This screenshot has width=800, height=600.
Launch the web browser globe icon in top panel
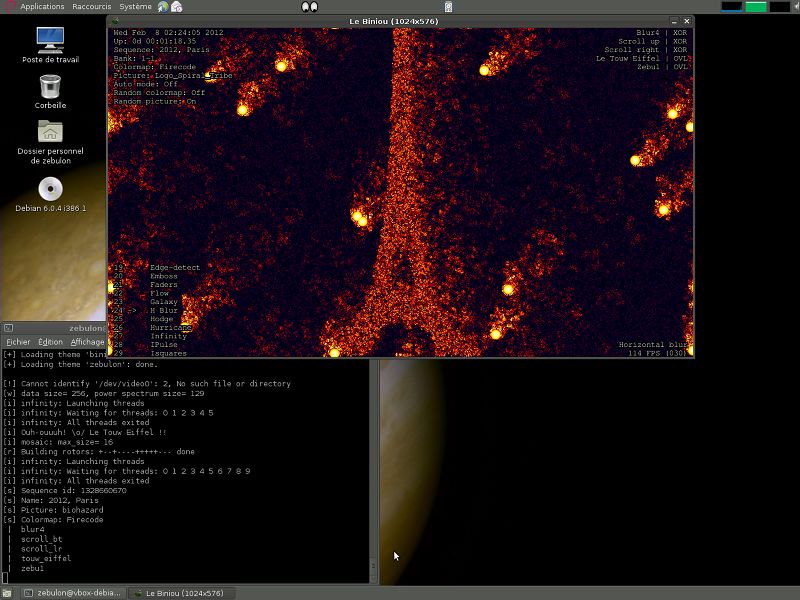163,7
